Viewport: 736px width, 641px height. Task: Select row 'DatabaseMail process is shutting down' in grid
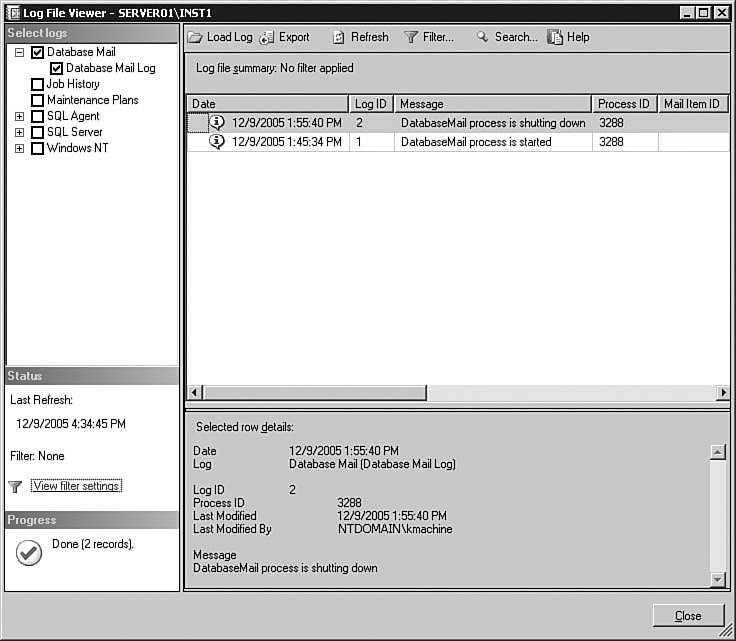(x=458, y=123)
